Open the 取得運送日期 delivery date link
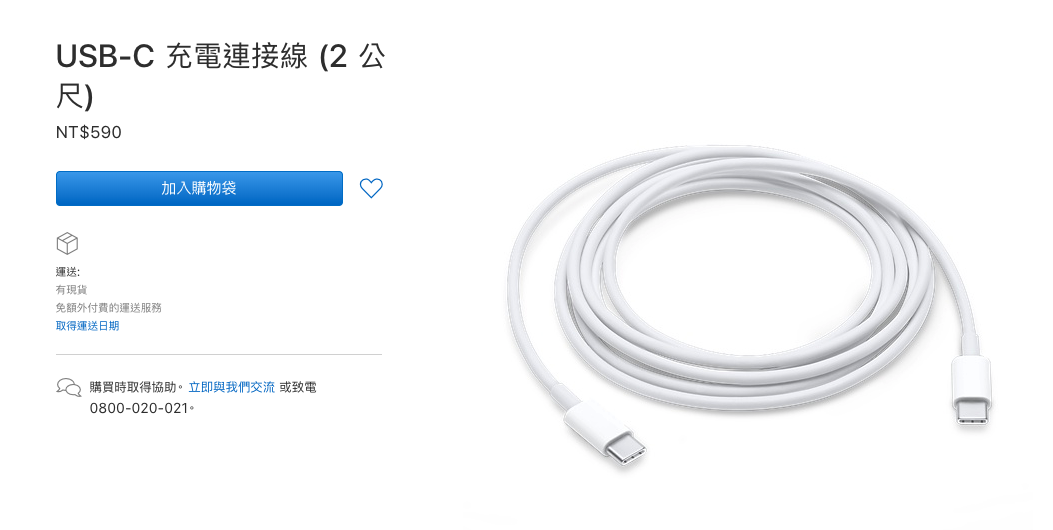This screenshot has width=1053, height=530. click(87, 326)
